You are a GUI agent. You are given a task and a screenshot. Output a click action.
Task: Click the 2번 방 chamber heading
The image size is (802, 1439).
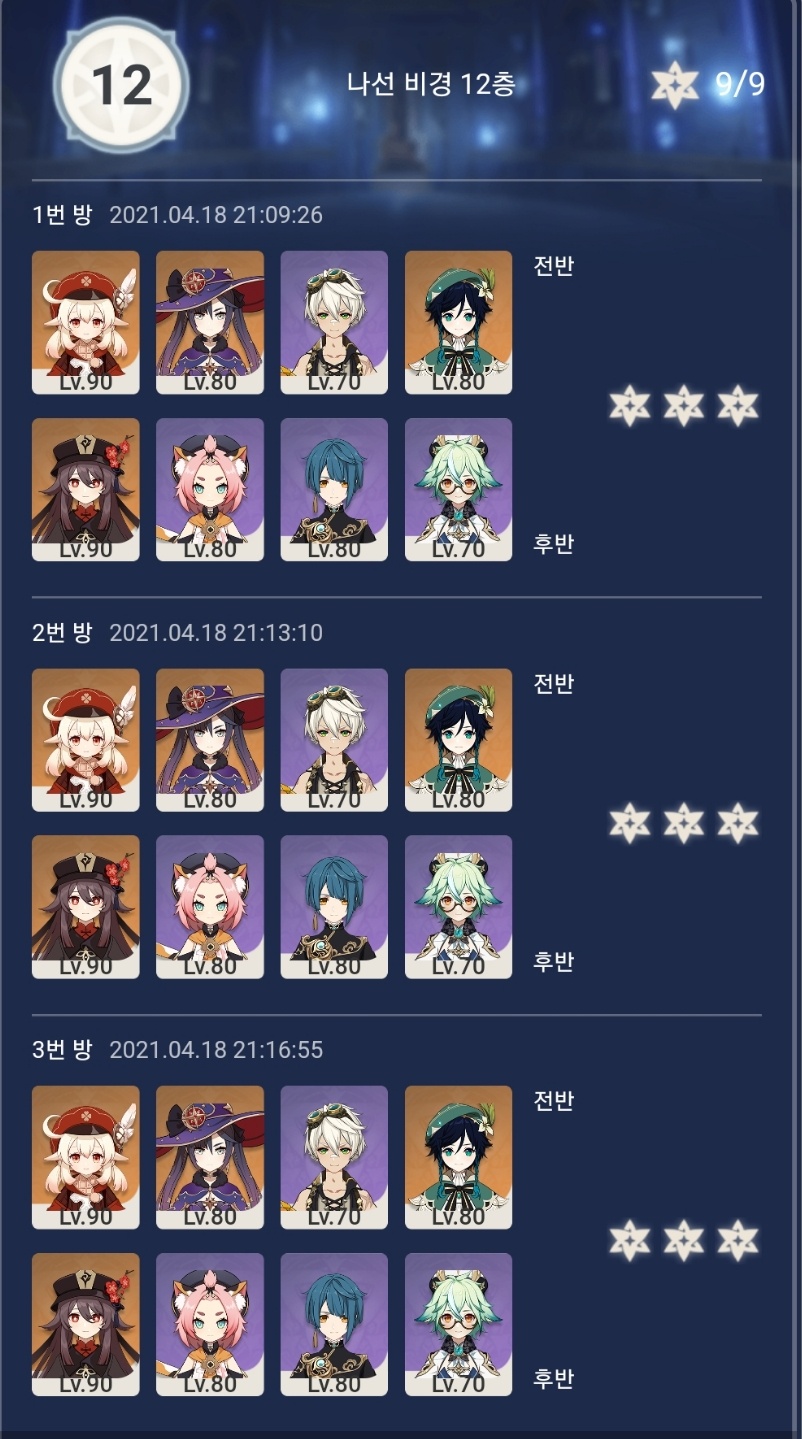(62, 633)
